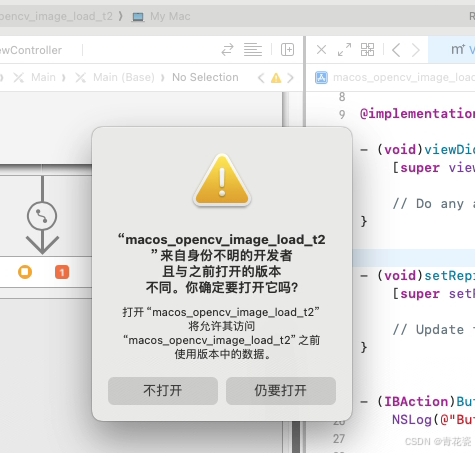Click the 仍要打开 (Open Anyway) button
The height and width of the screenshot is (453, 475).
281,391
